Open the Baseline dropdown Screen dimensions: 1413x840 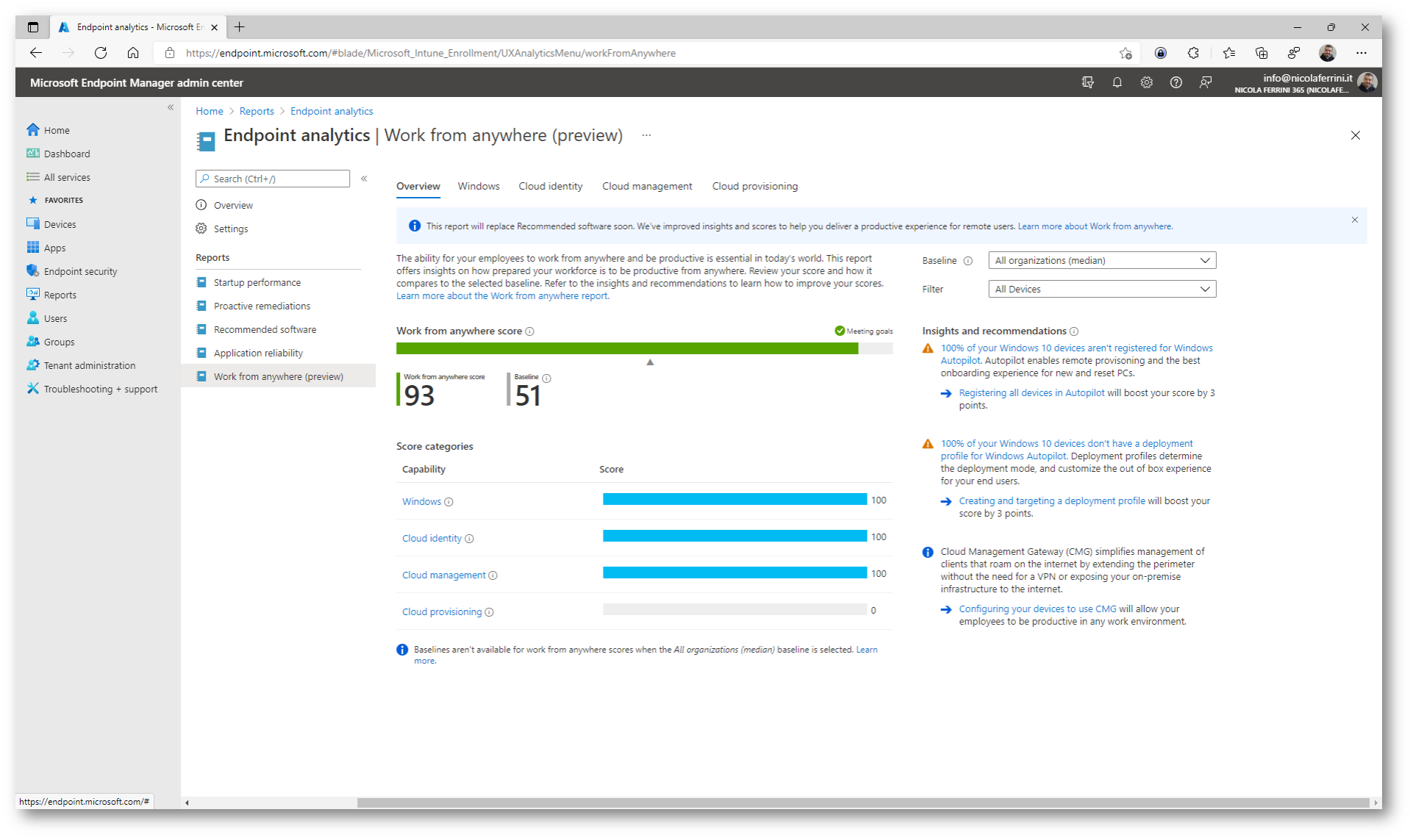coord(1101,261)
